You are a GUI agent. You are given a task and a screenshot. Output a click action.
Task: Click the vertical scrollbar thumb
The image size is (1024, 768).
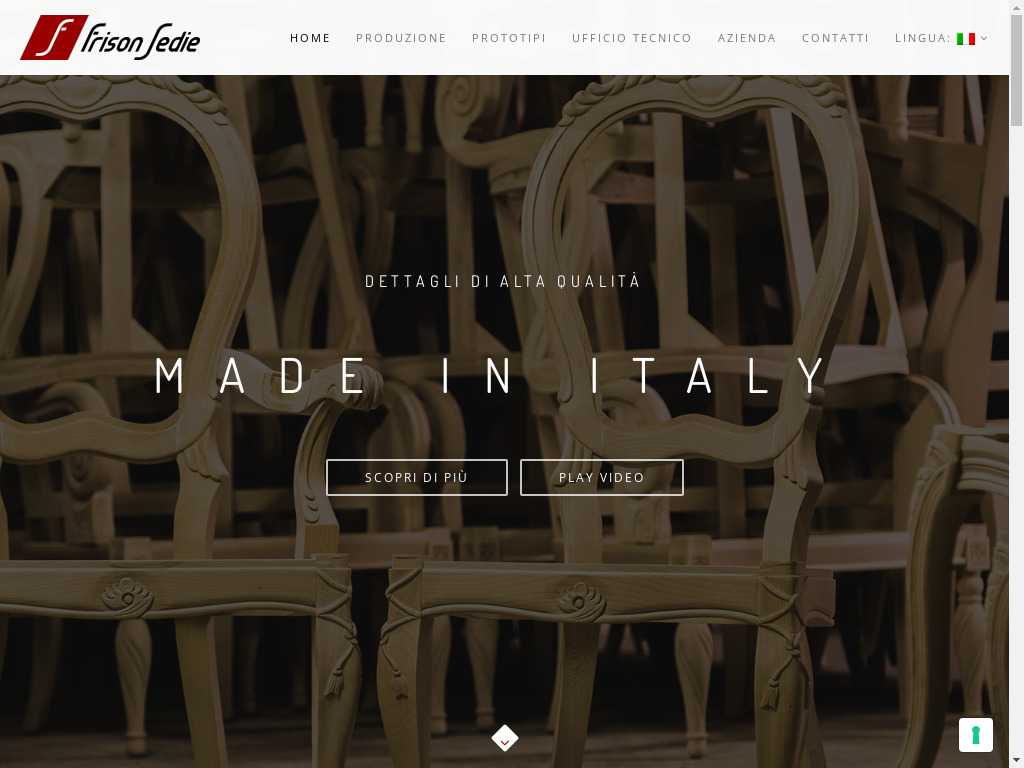click(1016, 69)
